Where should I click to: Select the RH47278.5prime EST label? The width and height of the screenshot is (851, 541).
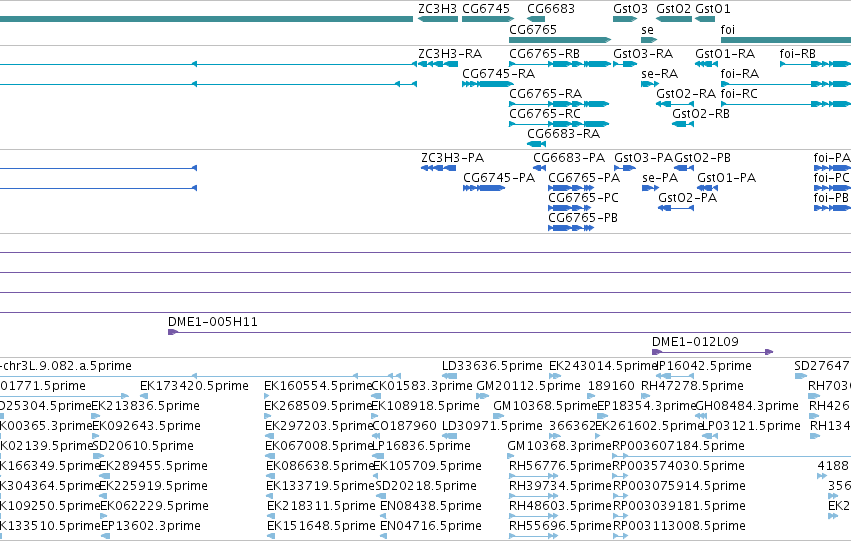click(x=693, y=386)
